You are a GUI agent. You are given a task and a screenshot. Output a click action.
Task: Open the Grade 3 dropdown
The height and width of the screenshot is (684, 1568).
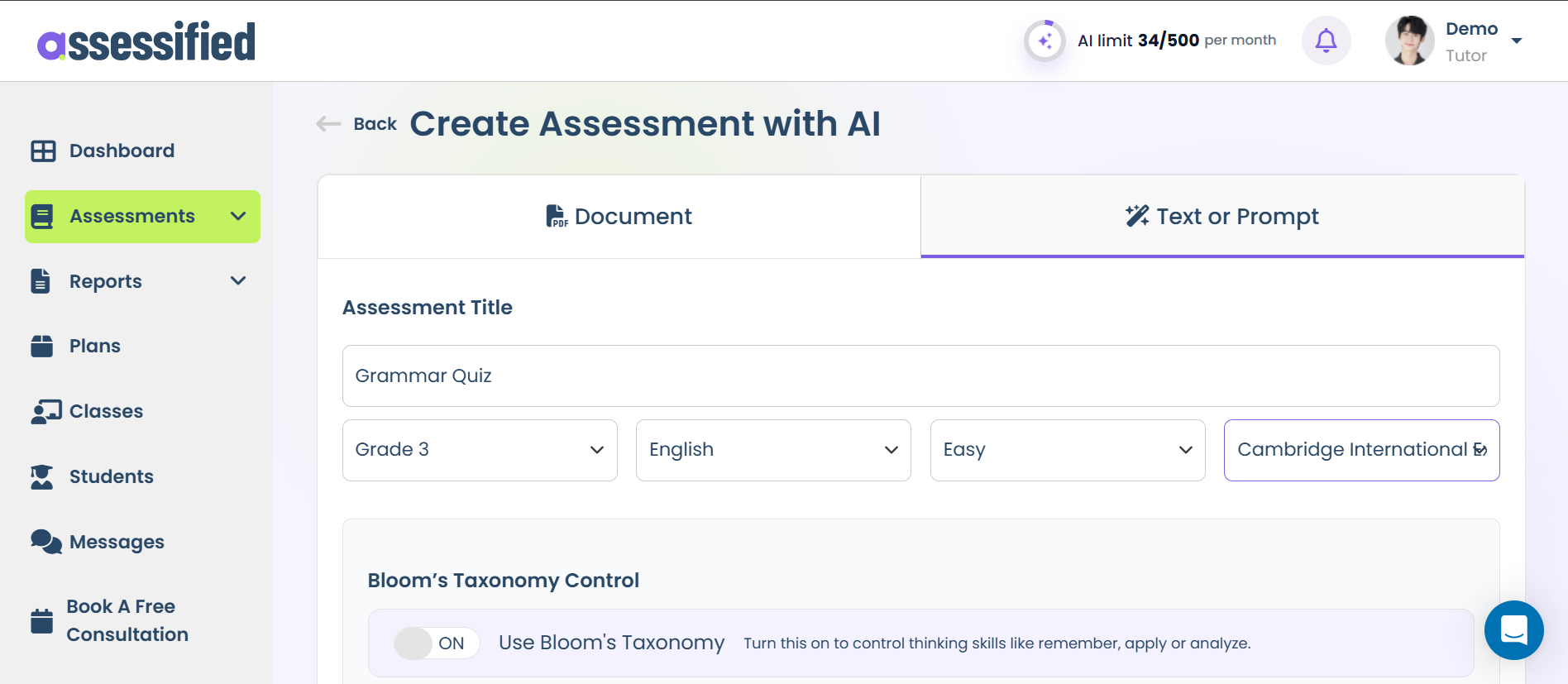(480, 450)
